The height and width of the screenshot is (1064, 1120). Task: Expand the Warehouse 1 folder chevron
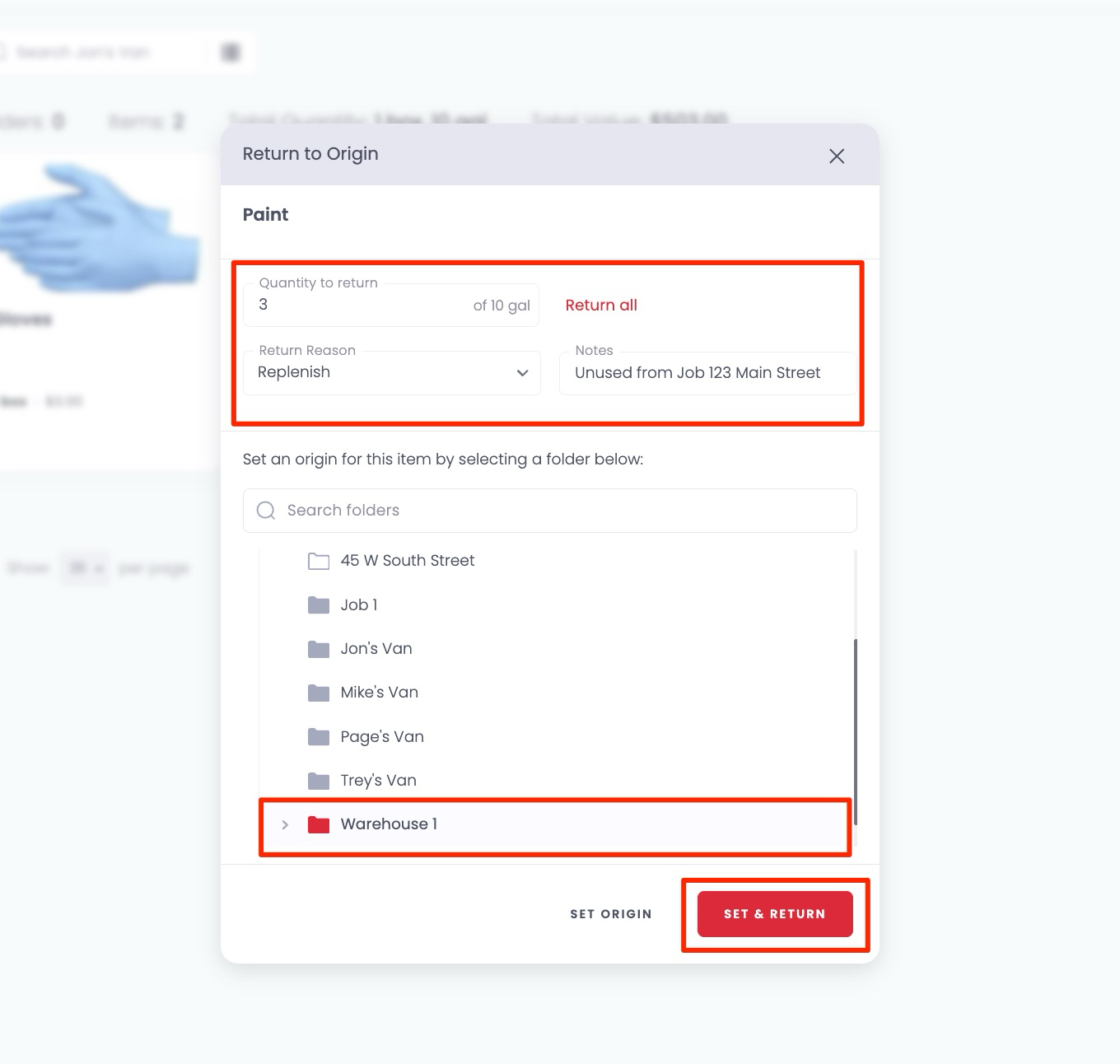(285, 824)
